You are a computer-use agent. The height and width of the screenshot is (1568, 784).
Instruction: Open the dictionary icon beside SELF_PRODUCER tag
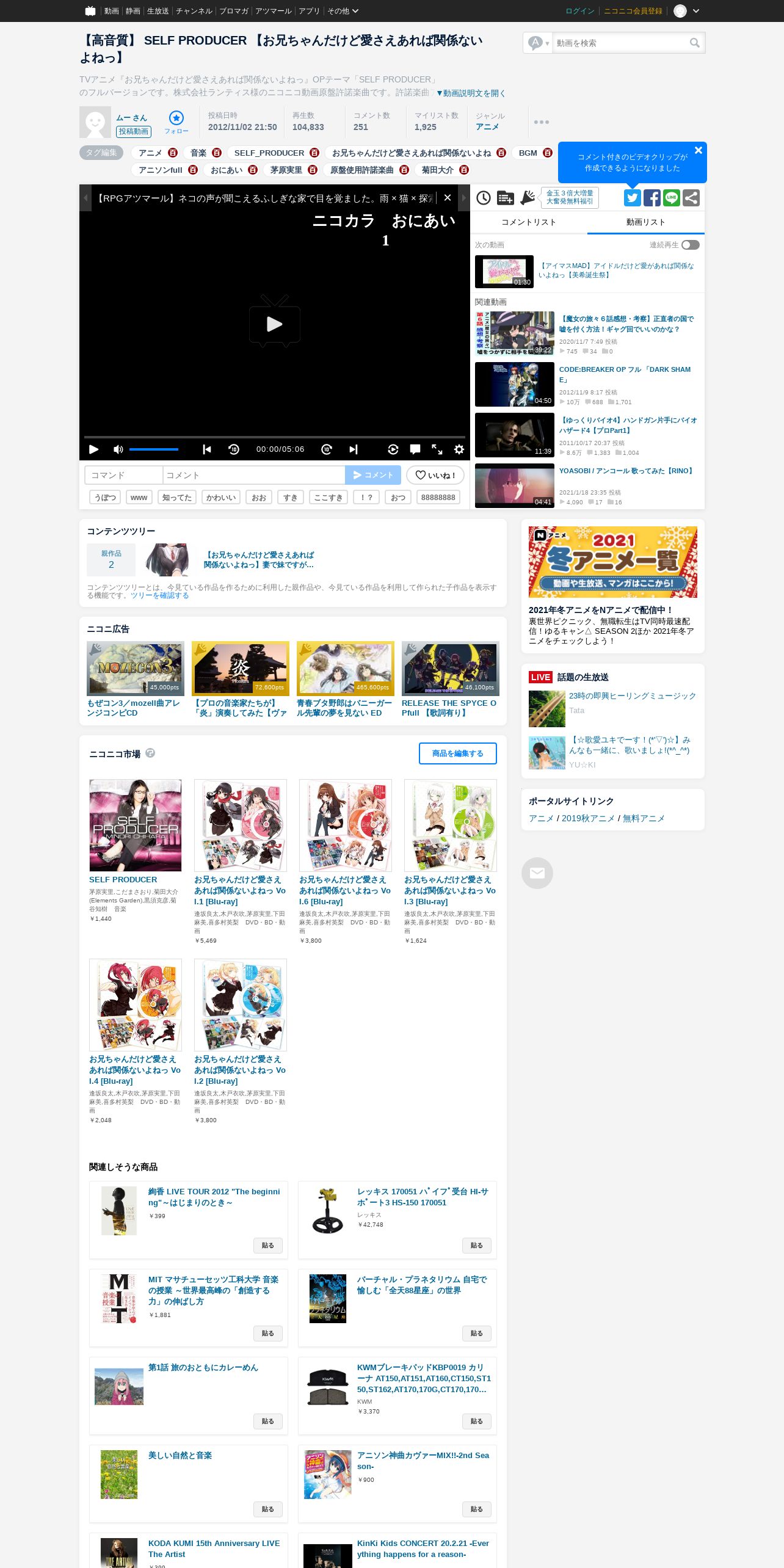coord(314,153)
